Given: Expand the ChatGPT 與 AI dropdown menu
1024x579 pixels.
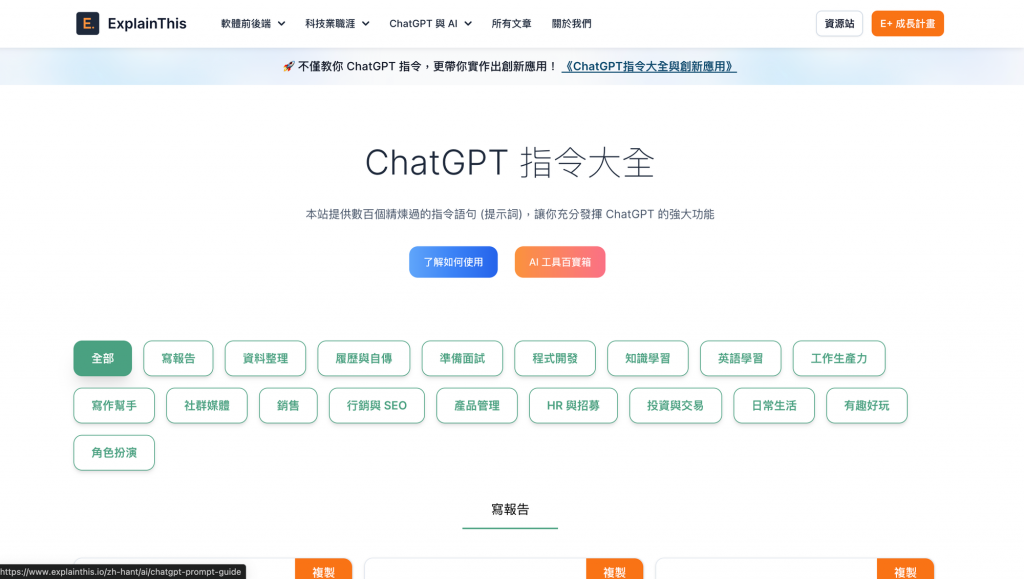Looking at the screenshot, I should [x=430, y=23].
